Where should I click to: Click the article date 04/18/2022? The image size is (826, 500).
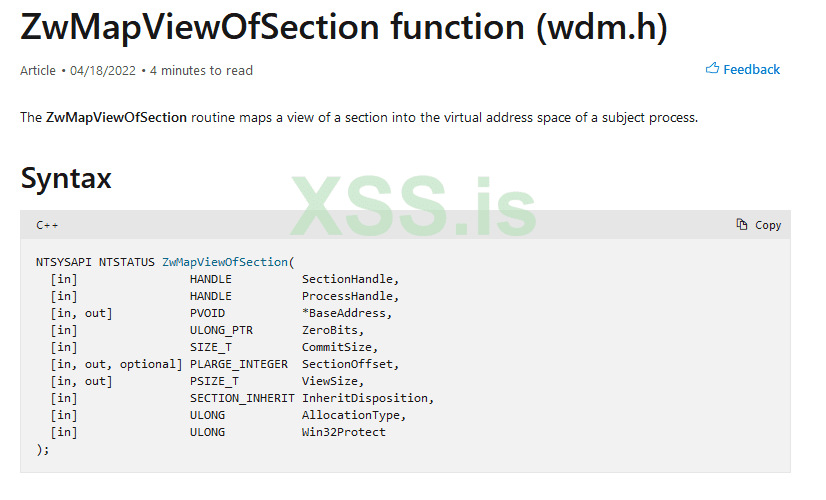(x=103, y=71)
